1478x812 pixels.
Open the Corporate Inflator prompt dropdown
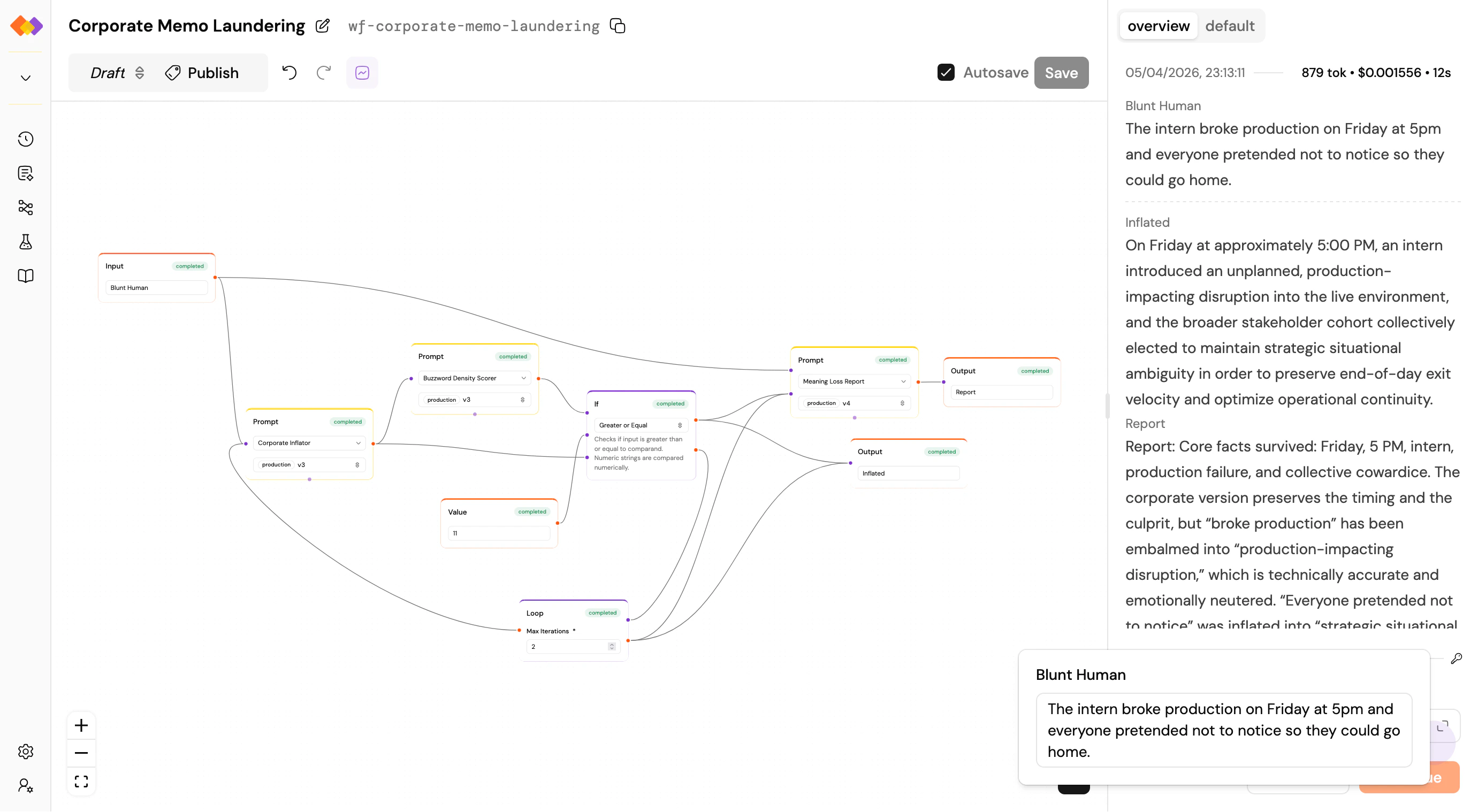[x=309, y=443]
